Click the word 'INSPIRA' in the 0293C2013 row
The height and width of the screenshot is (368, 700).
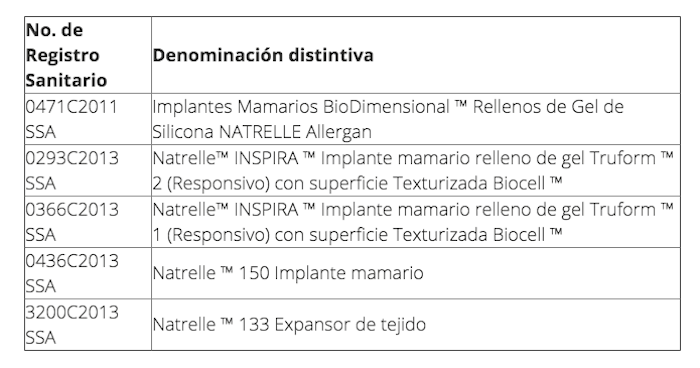(x=266, y=158)
